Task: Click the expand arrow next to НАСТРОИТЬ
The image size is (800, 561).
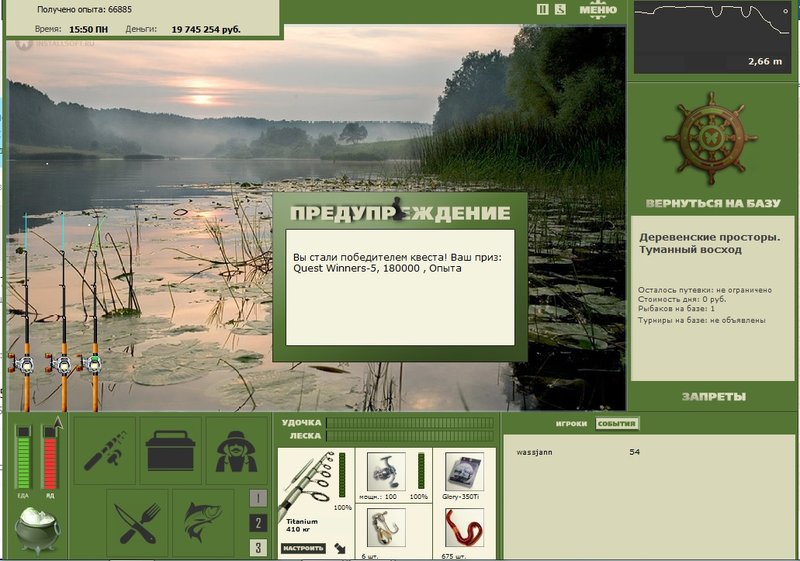Action: pyautogui.click(x=340, y=549)
